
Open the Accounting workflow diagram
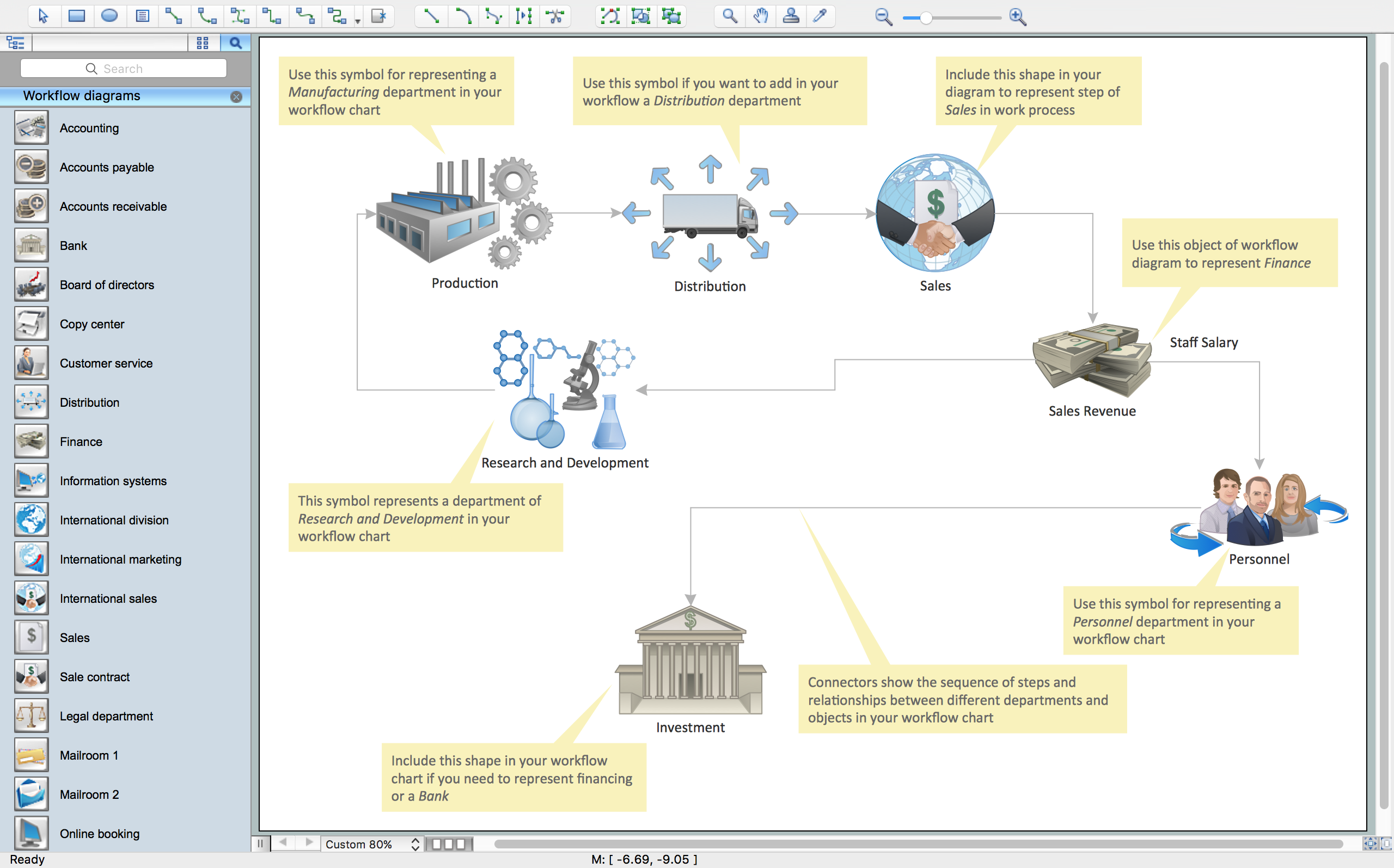point(88,128)
